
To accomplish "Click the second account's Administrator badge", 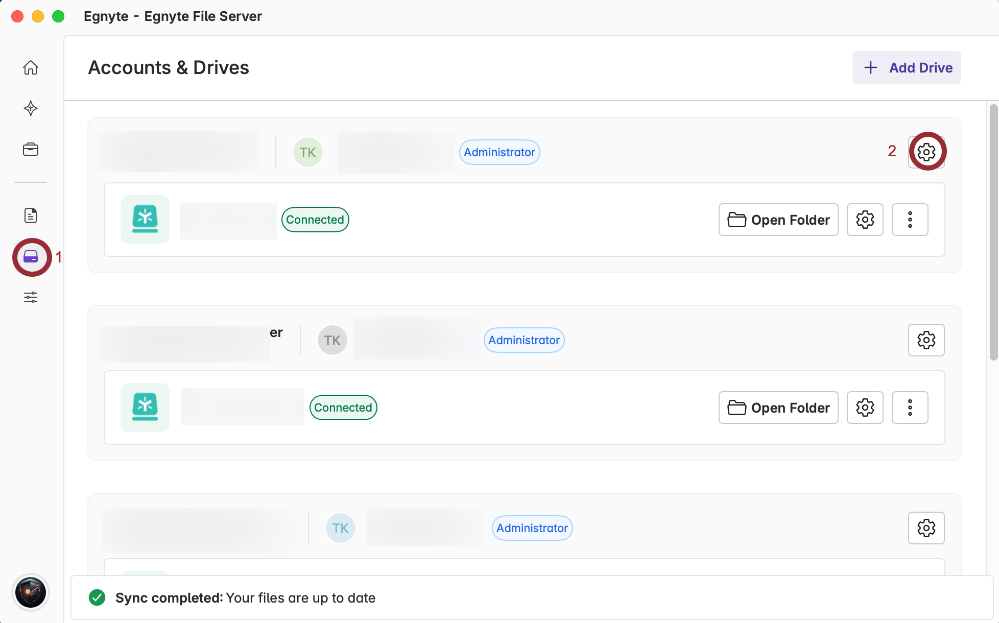I will (x=524, y=340).
